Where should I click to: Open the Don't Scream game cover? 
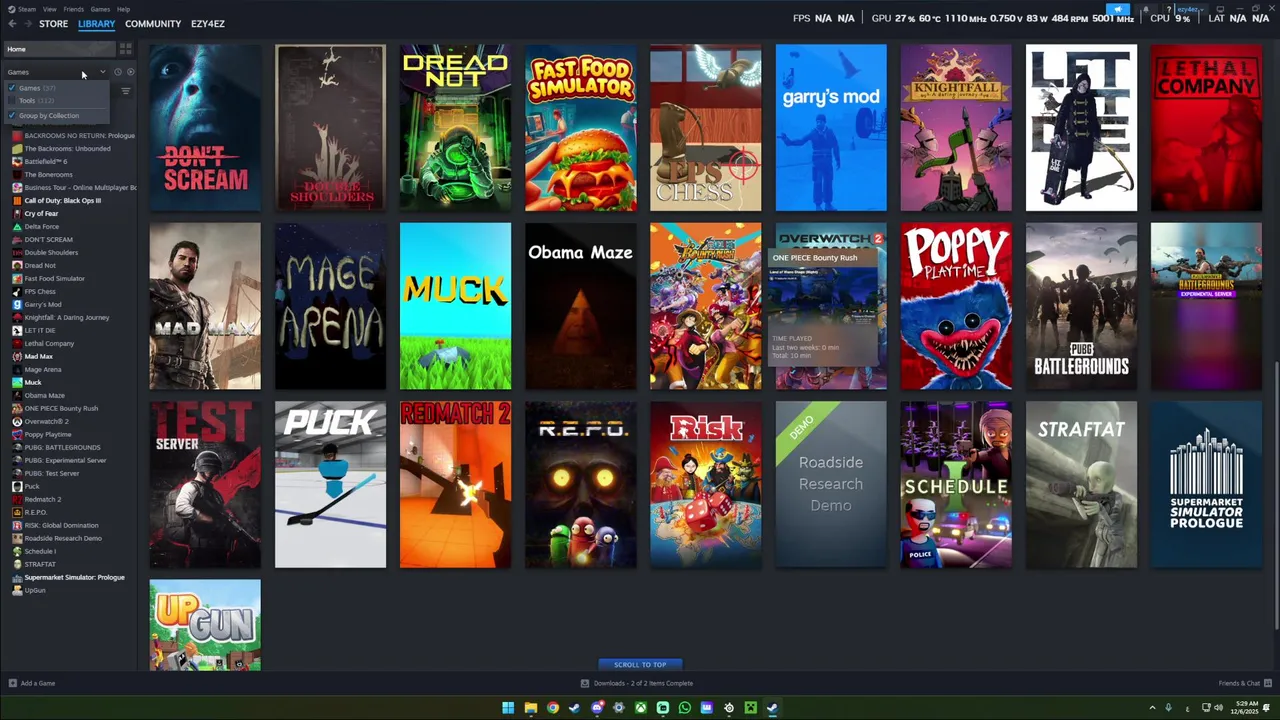[x=205, y=127]
